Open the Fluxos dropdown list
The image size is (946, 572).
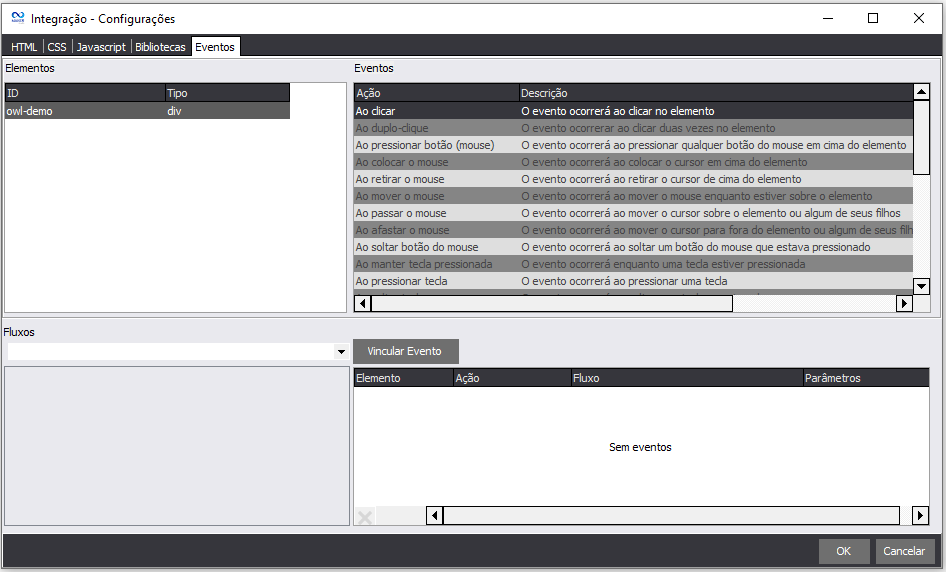(x=341, y=352)
